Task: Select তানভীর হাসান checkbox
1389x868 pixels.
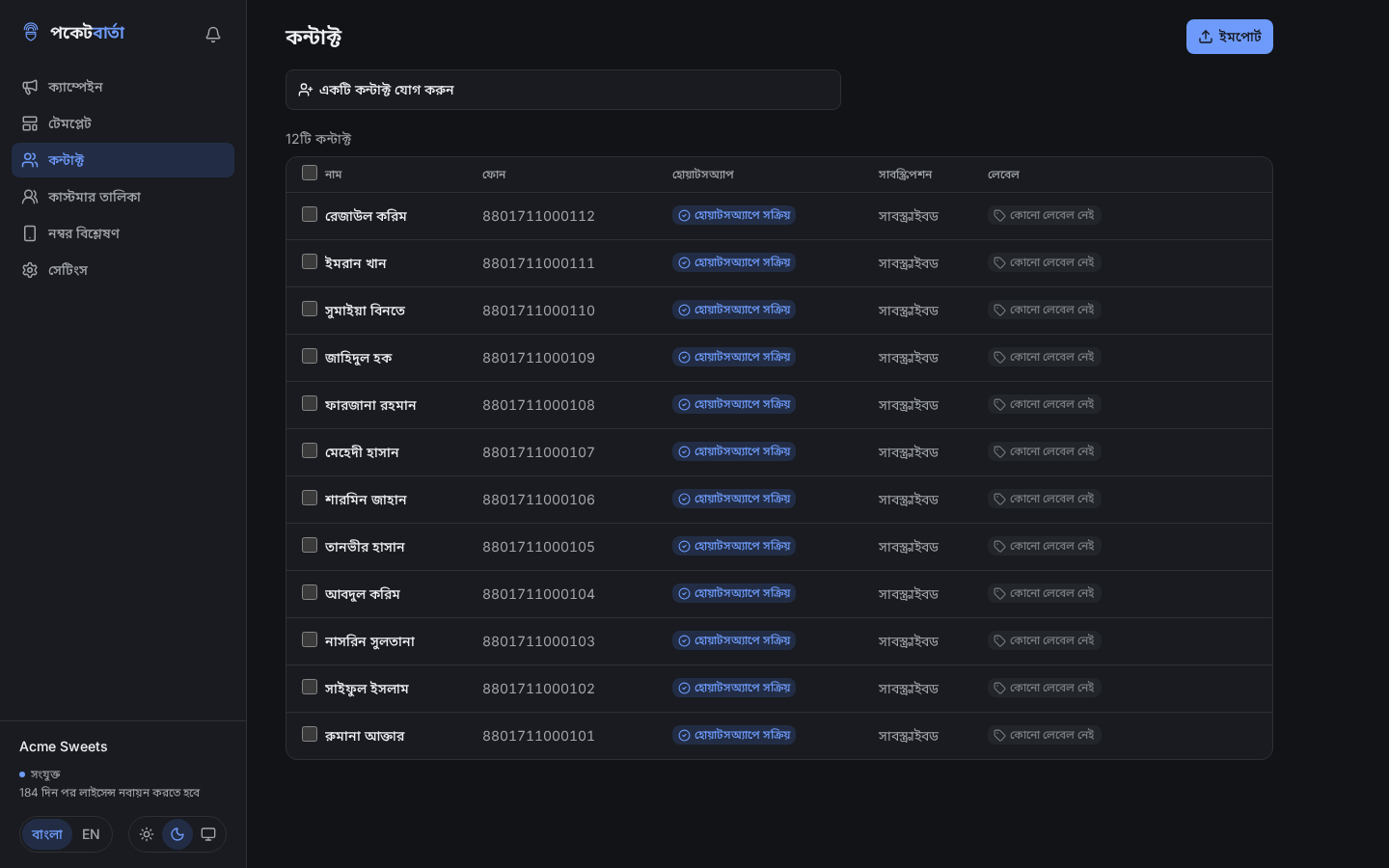Action: [310, 545]
